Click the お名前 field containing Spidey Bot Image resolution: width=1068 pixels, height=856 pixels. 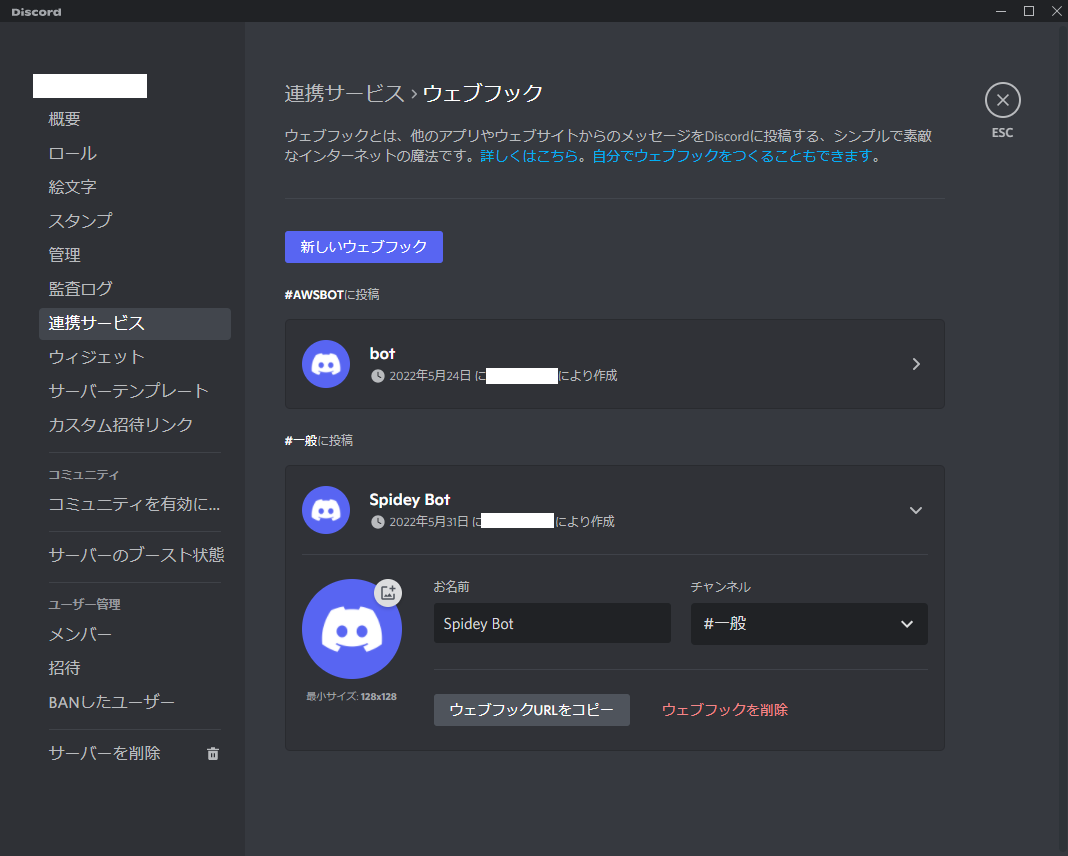[x=552, y=623]
